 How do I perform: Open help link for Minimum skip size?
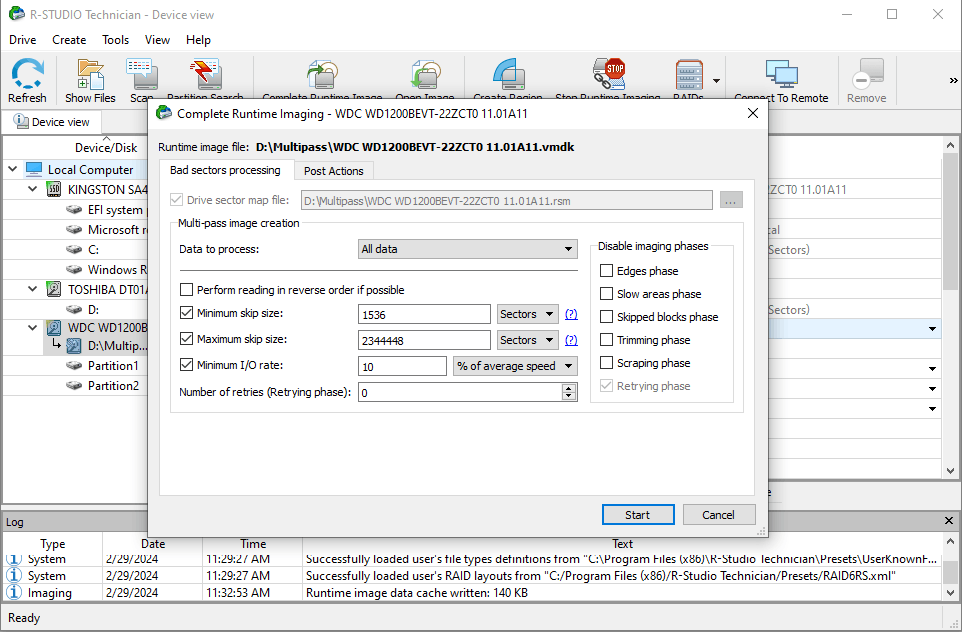571,314
